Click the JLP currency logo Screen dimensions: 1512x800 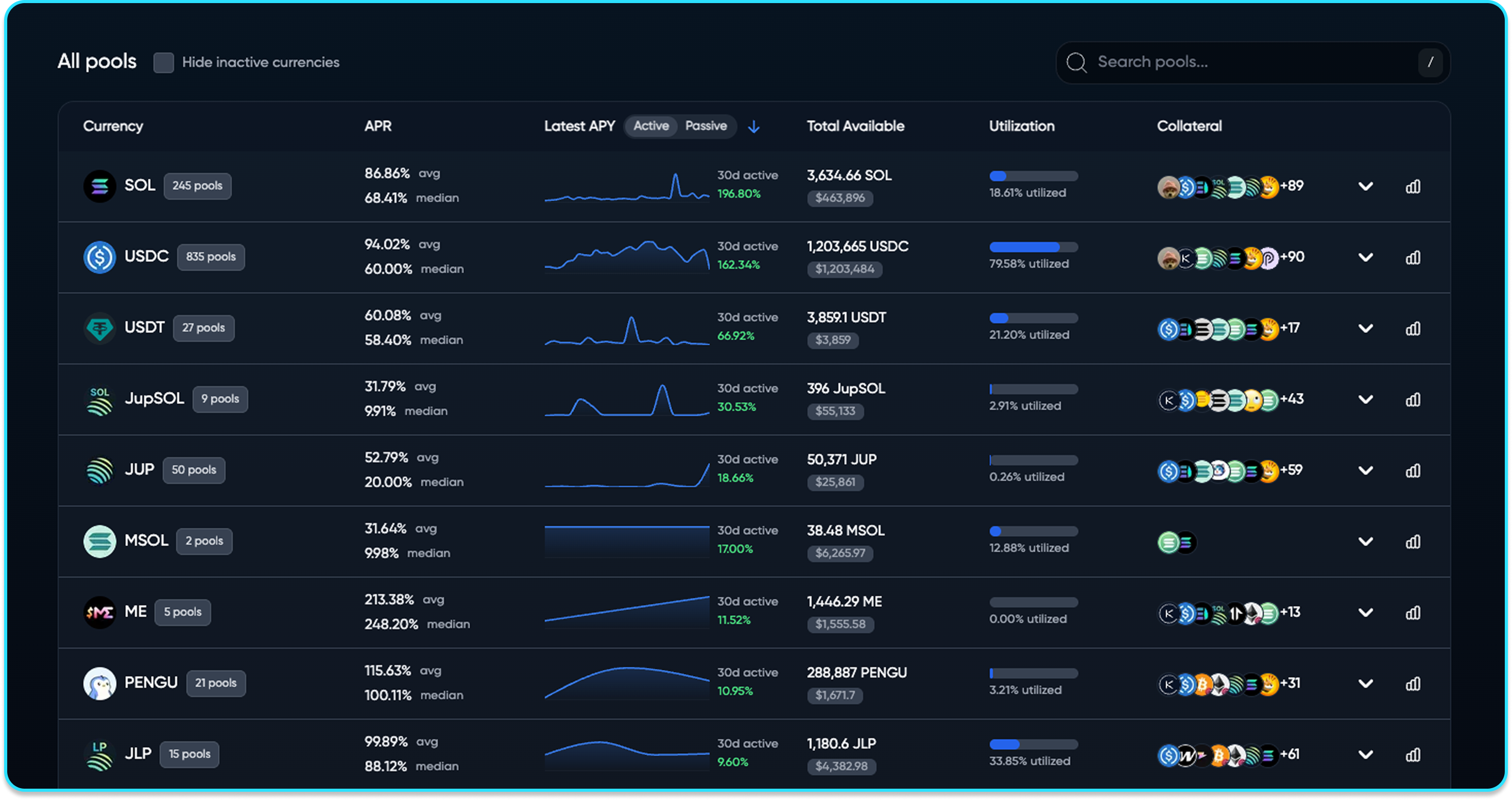[x=99, y=754]
